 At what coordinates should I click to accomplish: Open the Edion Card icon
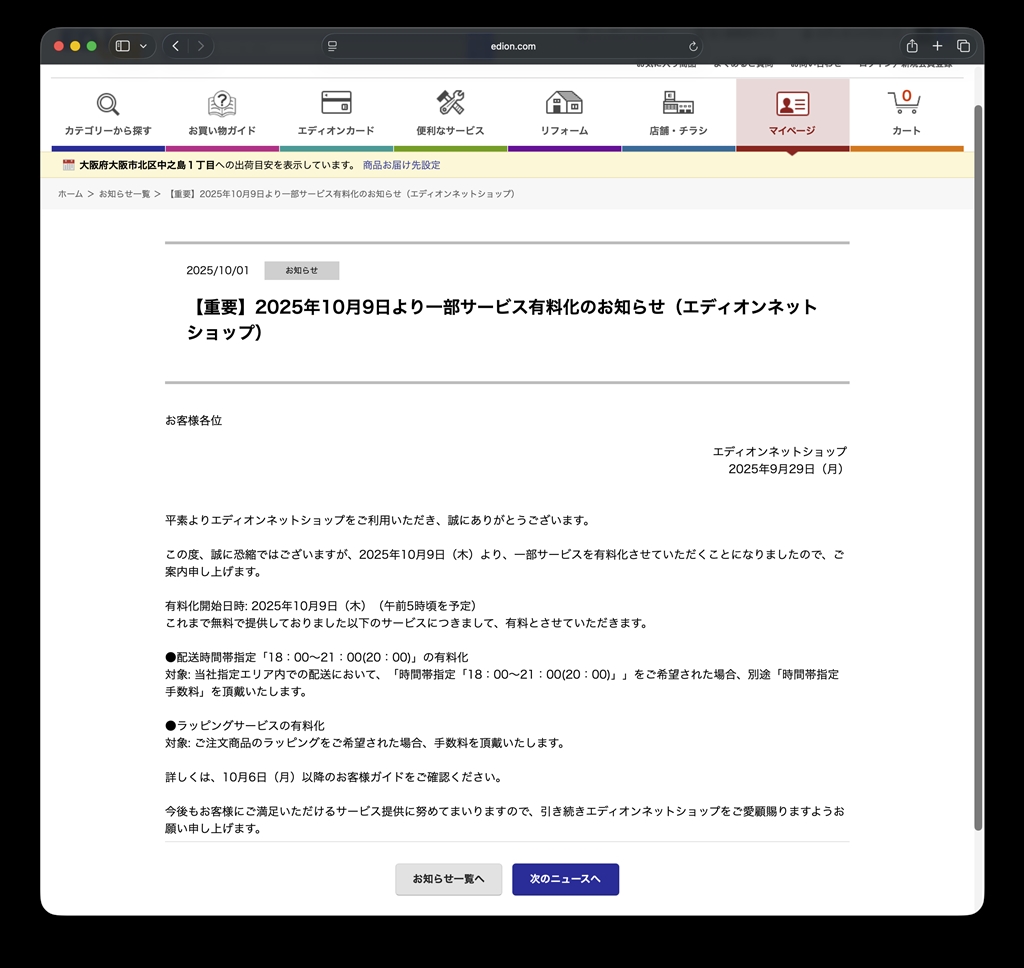336,103
